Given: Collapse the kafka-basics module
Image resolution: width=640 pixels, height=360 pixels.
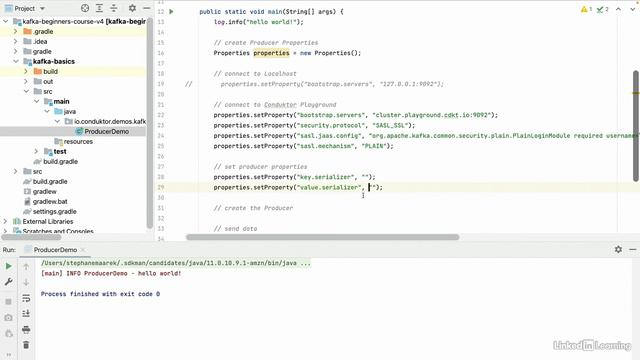Looking at the screenshot, I should (16, 61).
